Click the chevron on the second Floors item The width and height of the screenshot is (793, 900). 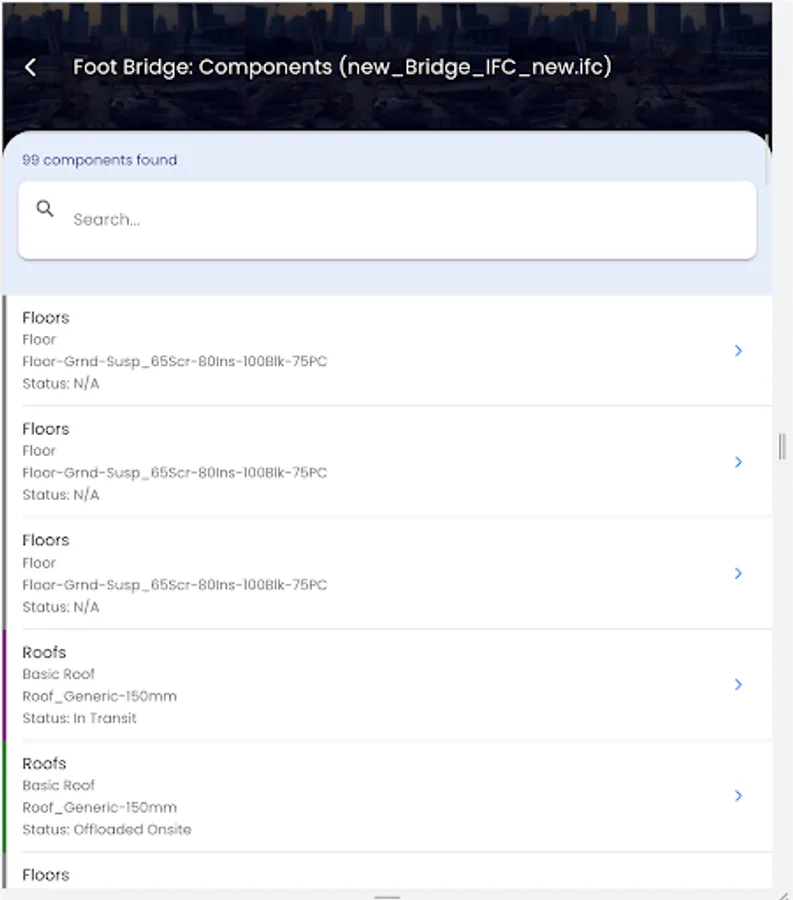click(x=738, y=462)
